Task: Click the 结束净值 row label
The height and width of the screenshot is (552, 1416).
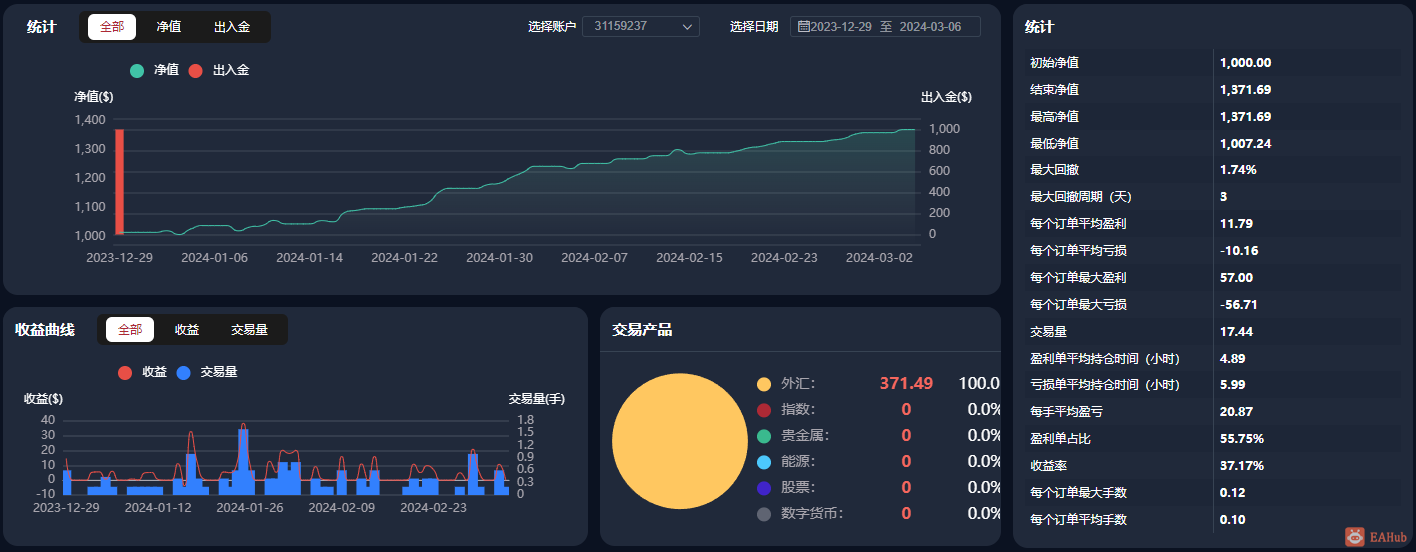Action: (x=1054, y=89)
